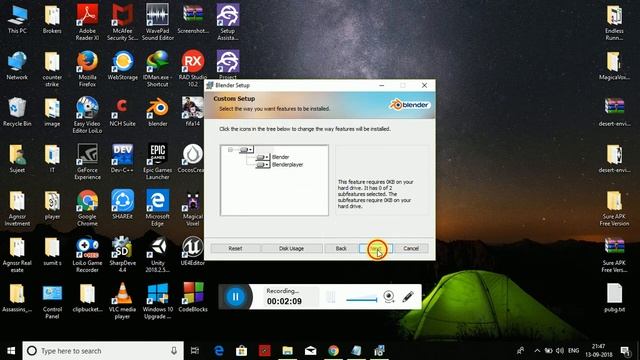Select the Endless Runn... folder icon
This screenshot has width=640, height=360.
point(614,22)
